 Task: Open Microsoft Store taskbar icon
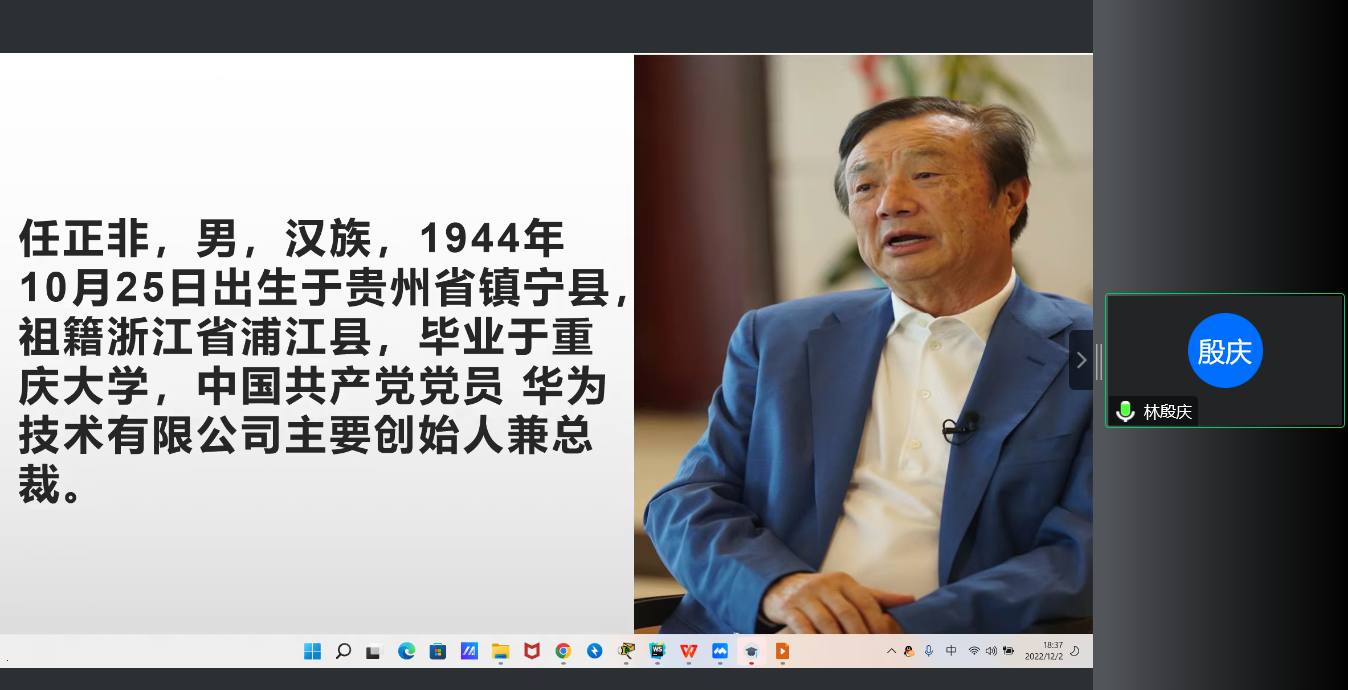tap(437, 651)
